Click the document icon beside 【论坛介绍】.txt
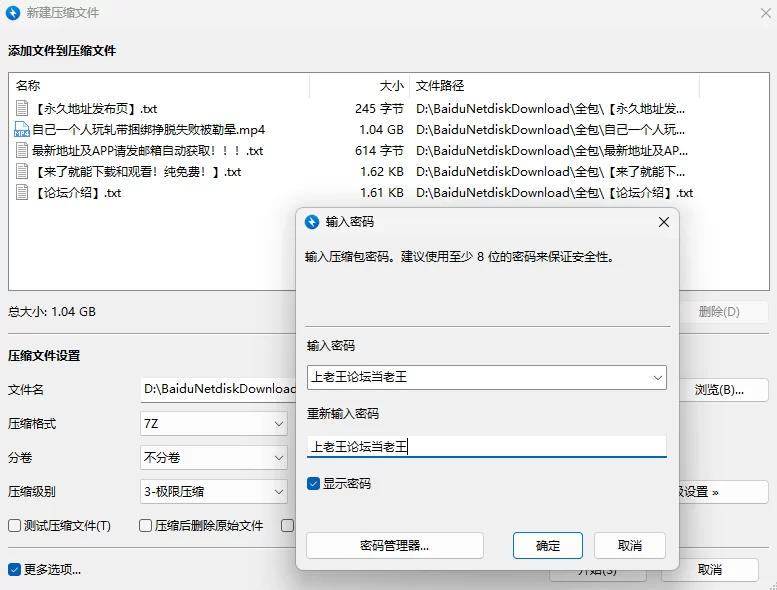 tap(22, 192)
